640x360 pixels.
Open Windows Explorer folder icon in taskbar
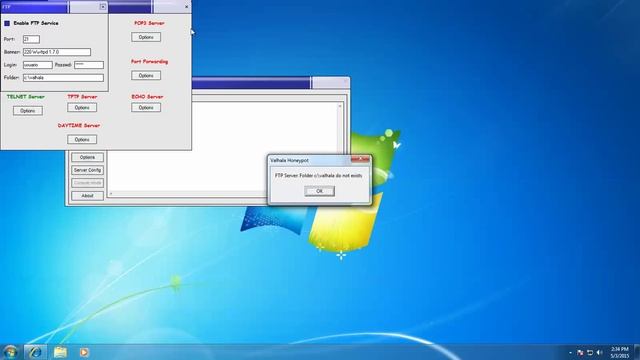60,352
